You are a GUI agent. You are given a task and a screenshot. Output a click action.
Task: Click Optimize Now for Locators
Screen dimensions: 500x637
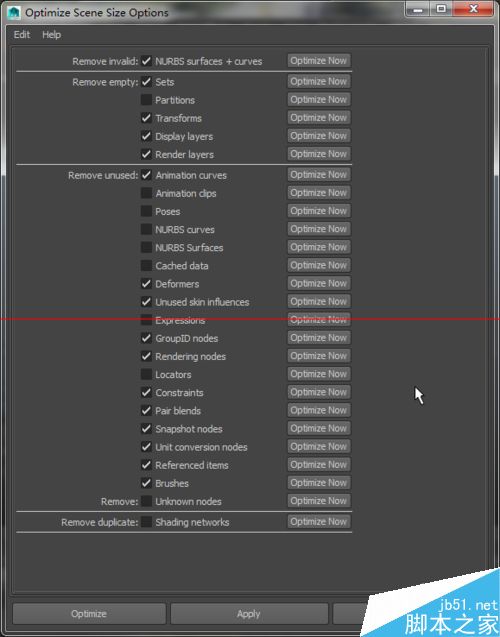click(319, 374)
